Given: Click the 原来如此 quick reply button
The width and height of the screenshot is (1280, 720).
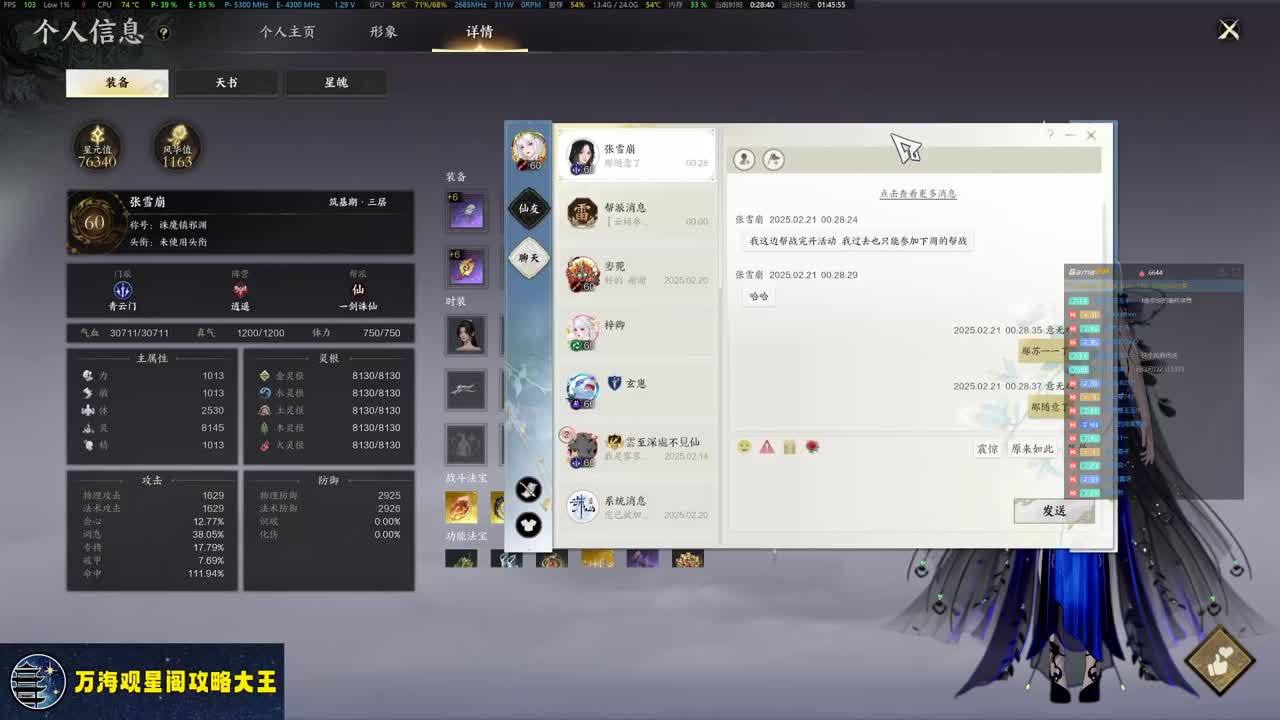Looking at the screenshot, I should click(1032, 449).
